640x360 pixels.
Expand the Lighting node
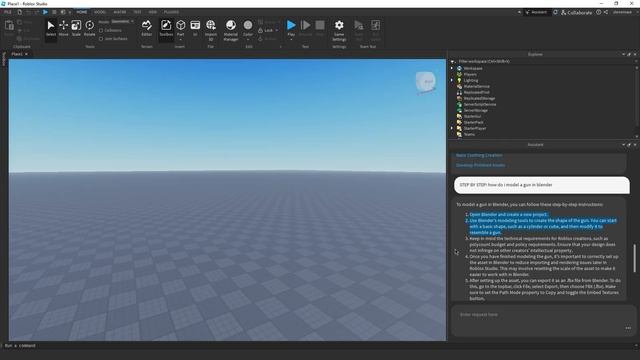(x=452, y=80)
